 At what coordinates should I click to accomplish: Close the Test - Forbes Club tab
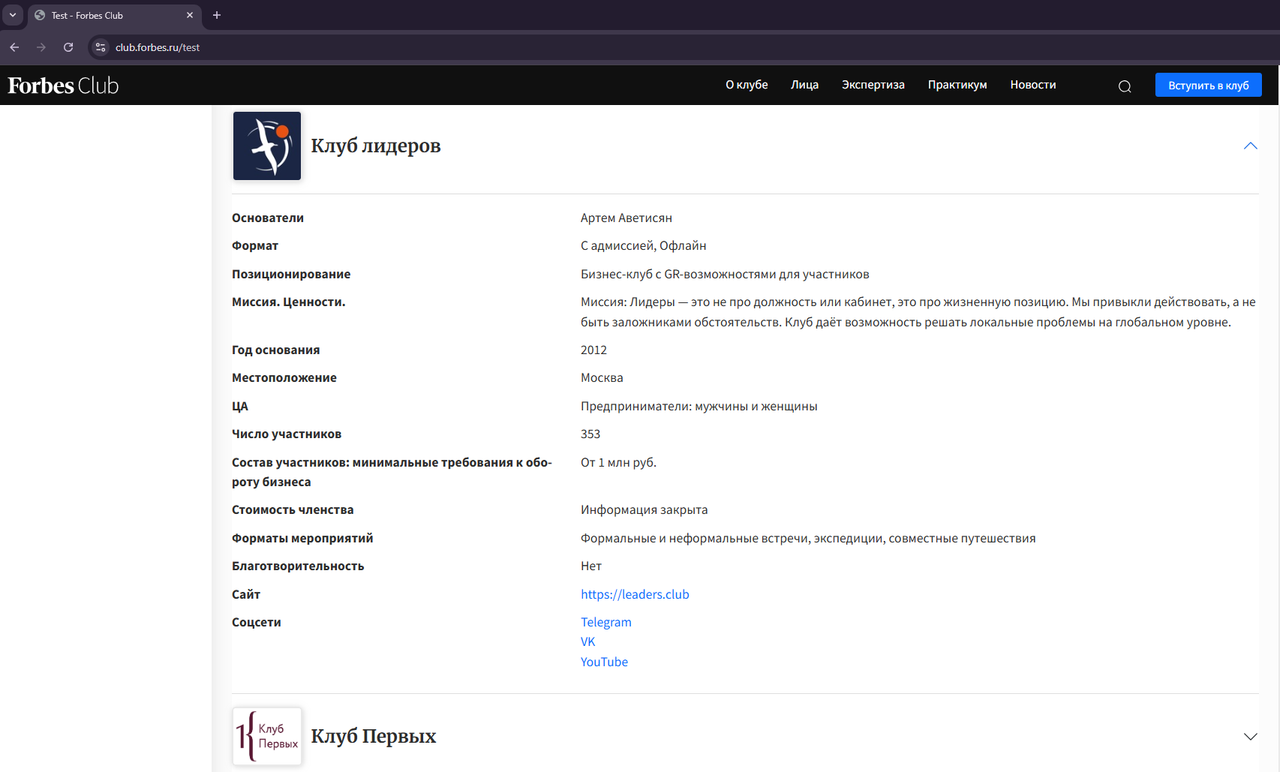click(x=190, y=15)
